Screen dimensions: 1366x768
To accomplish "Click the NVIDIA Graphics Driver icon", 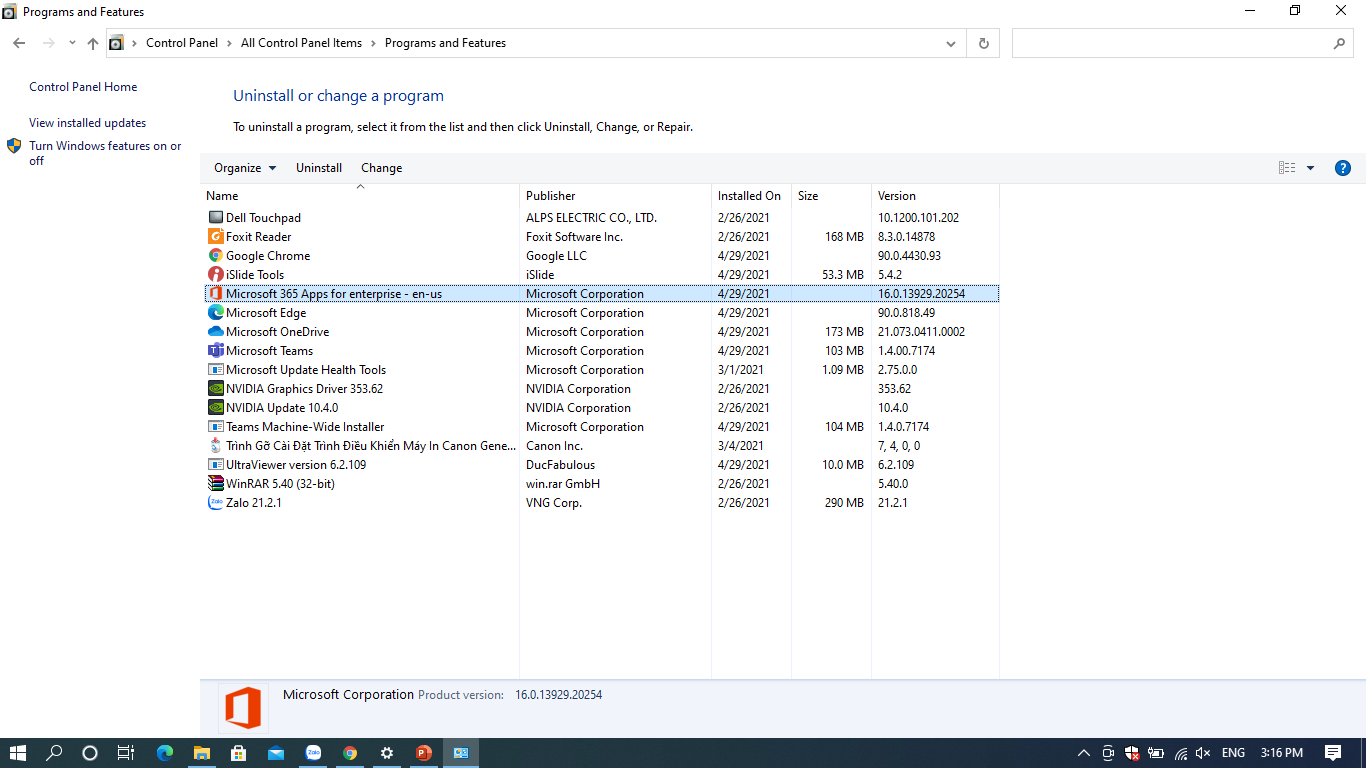I will (x=216, y=389).
